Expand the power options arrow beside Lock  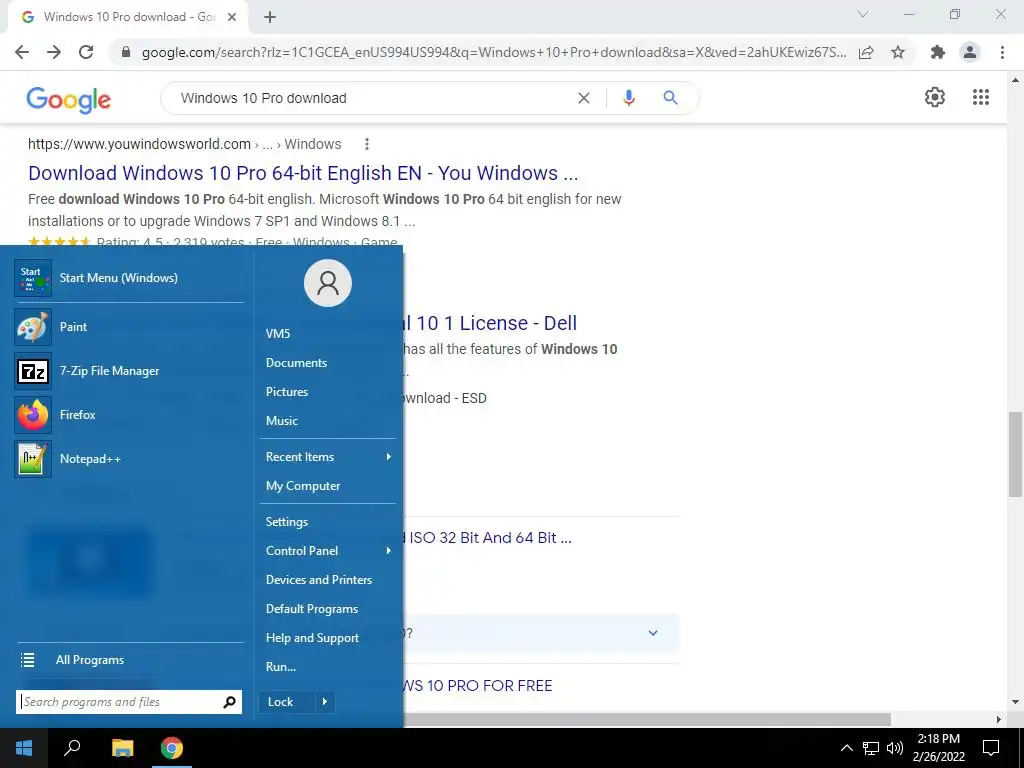click(x=325, y=702)
